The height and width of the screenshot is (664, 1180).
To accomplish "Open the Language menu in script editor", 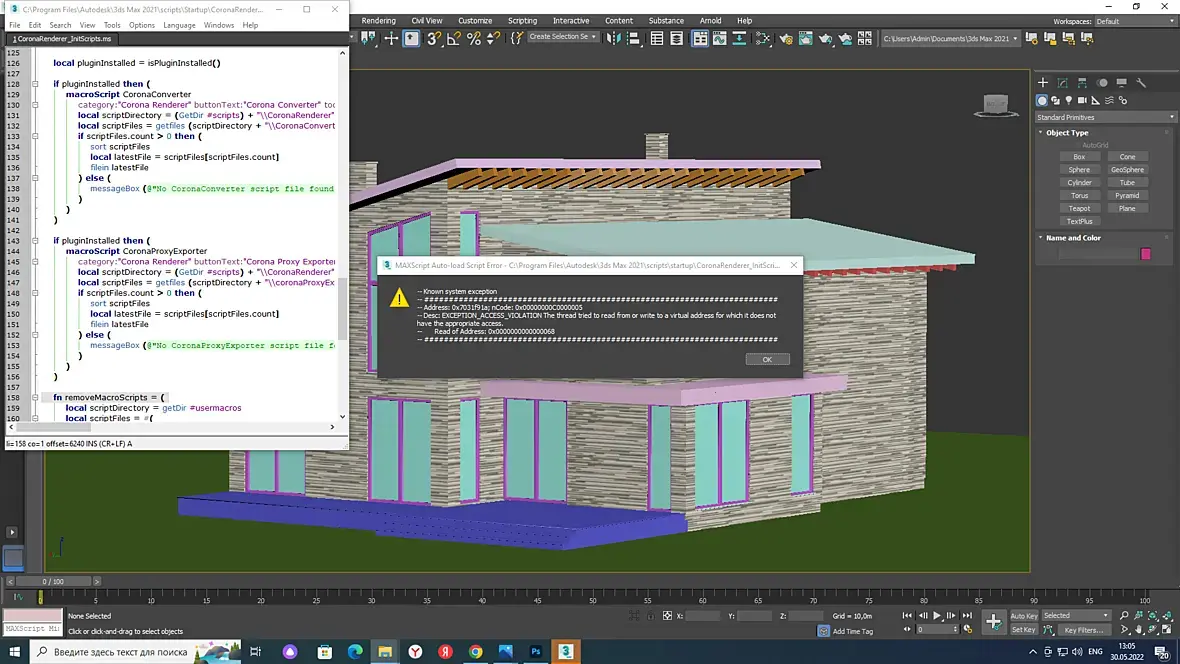I will [179, 25].
